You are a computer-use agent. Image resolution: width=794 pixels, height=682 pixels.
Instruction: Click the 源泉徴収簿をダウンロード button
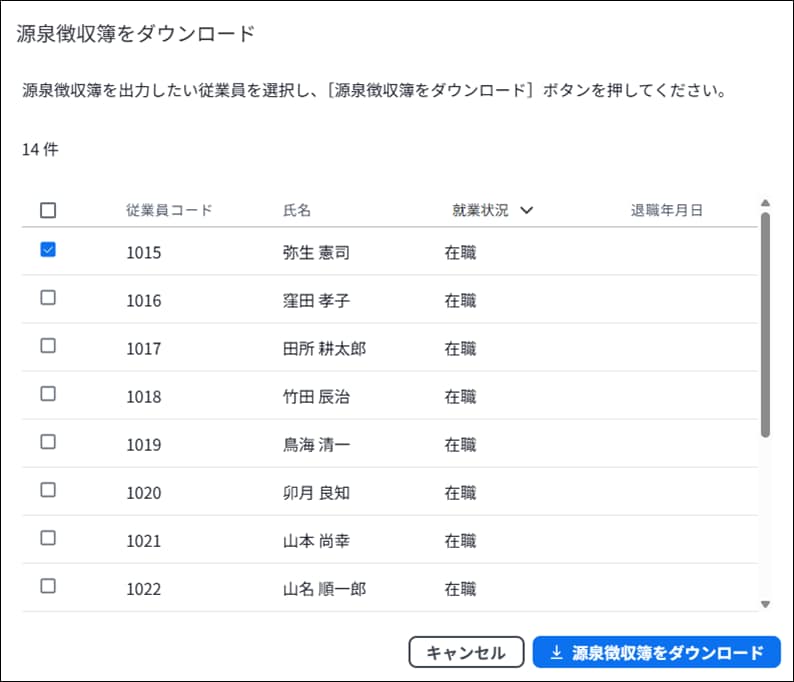click(x=656, y=653)
